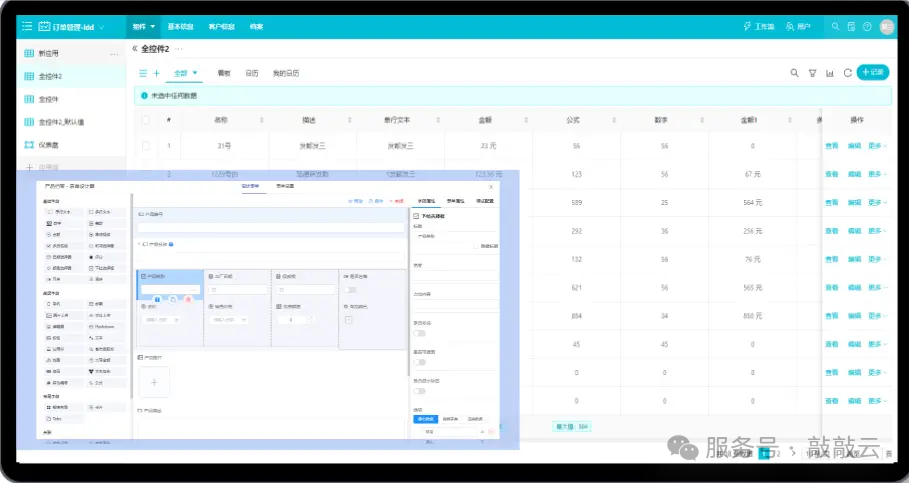Image resolution: width=909 pixels, height=483 pixels.
Task: Click the search magnifier in the top teal bar
Action: point(835,27)
